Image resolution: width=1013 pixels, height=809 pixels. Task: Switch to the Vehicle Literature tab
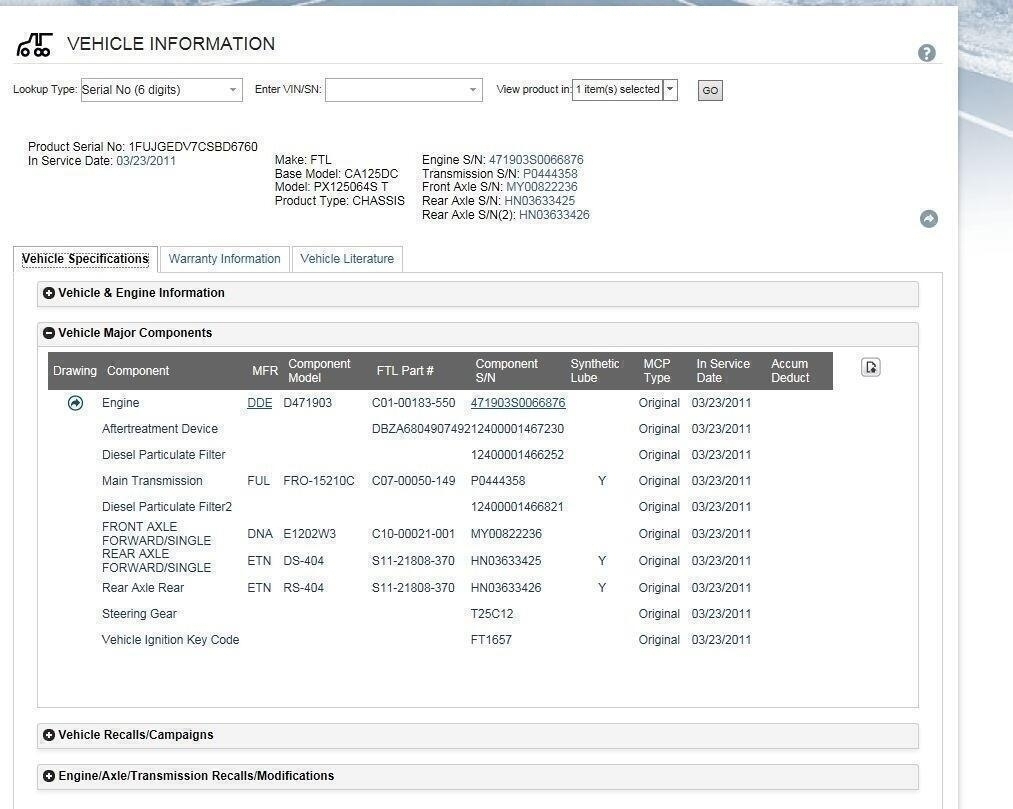pyautogui.click(x=347, y=259)
